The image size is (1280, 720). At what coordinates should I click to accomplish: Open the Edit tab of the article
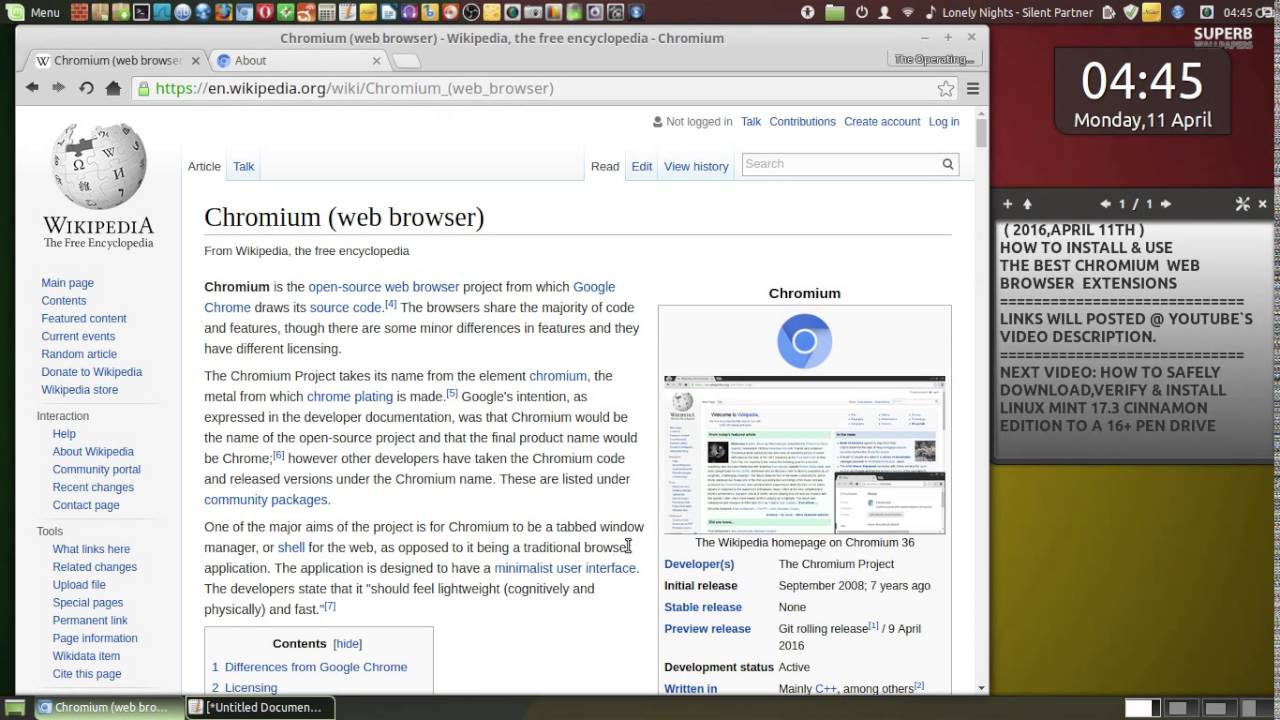point(642,166)
